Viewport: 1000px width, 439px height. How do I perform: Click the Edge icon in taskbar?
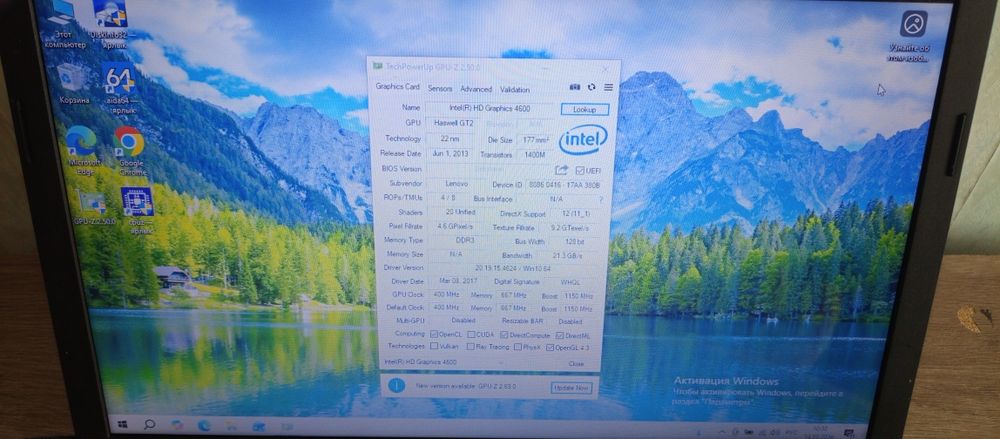[205, 425]
